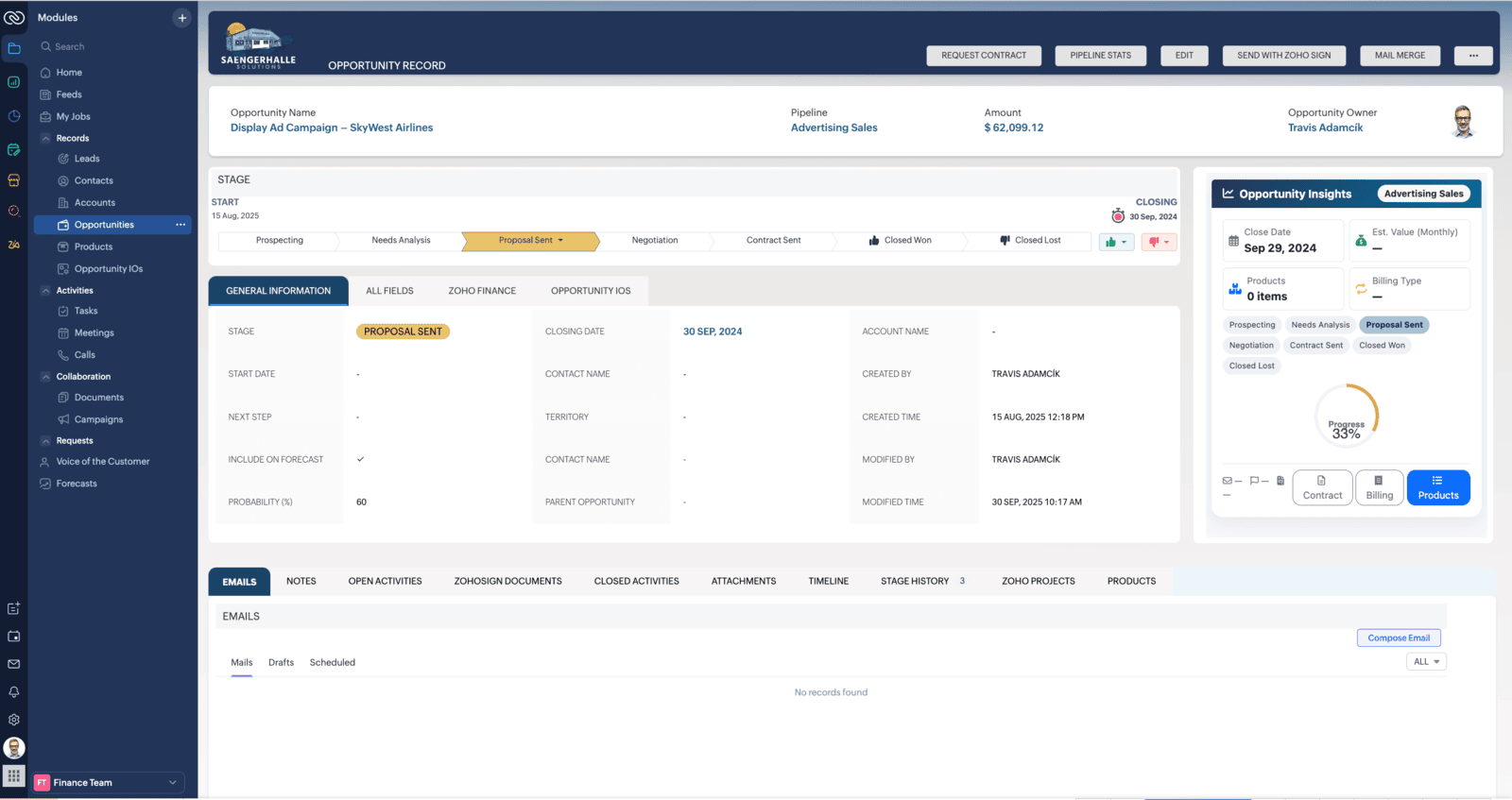This screenshot has height=800, width=1512.
Task: Click the green thumbs up stage button
Action: 1115,242
